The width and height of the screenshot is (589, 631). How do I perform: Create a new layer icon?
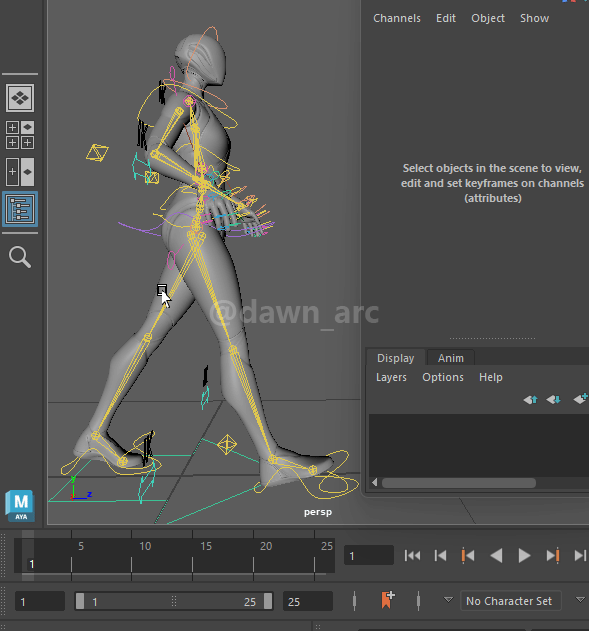581,399
